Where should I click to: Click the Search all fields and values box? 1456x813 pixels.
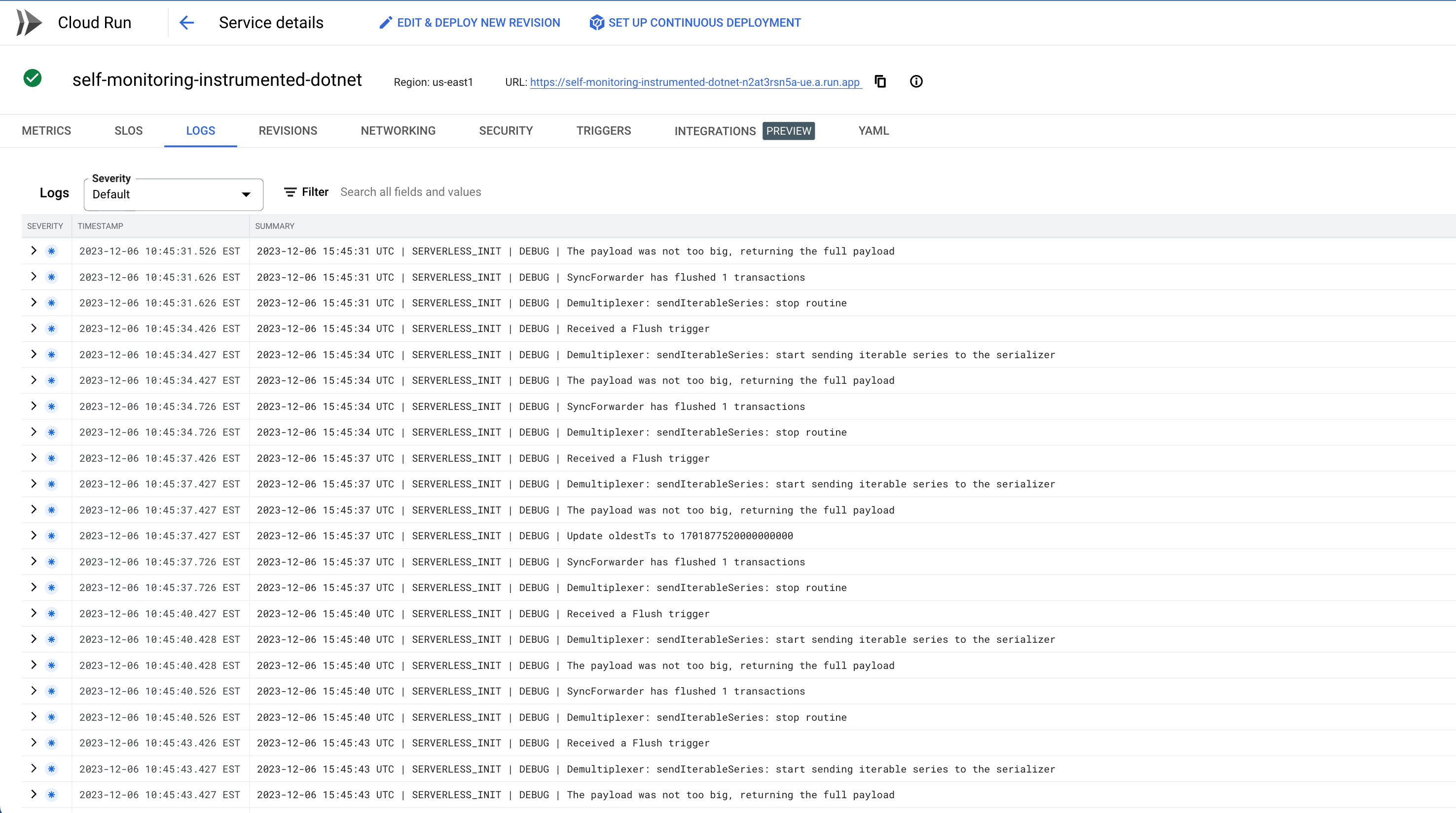click(x=411, y=192)
